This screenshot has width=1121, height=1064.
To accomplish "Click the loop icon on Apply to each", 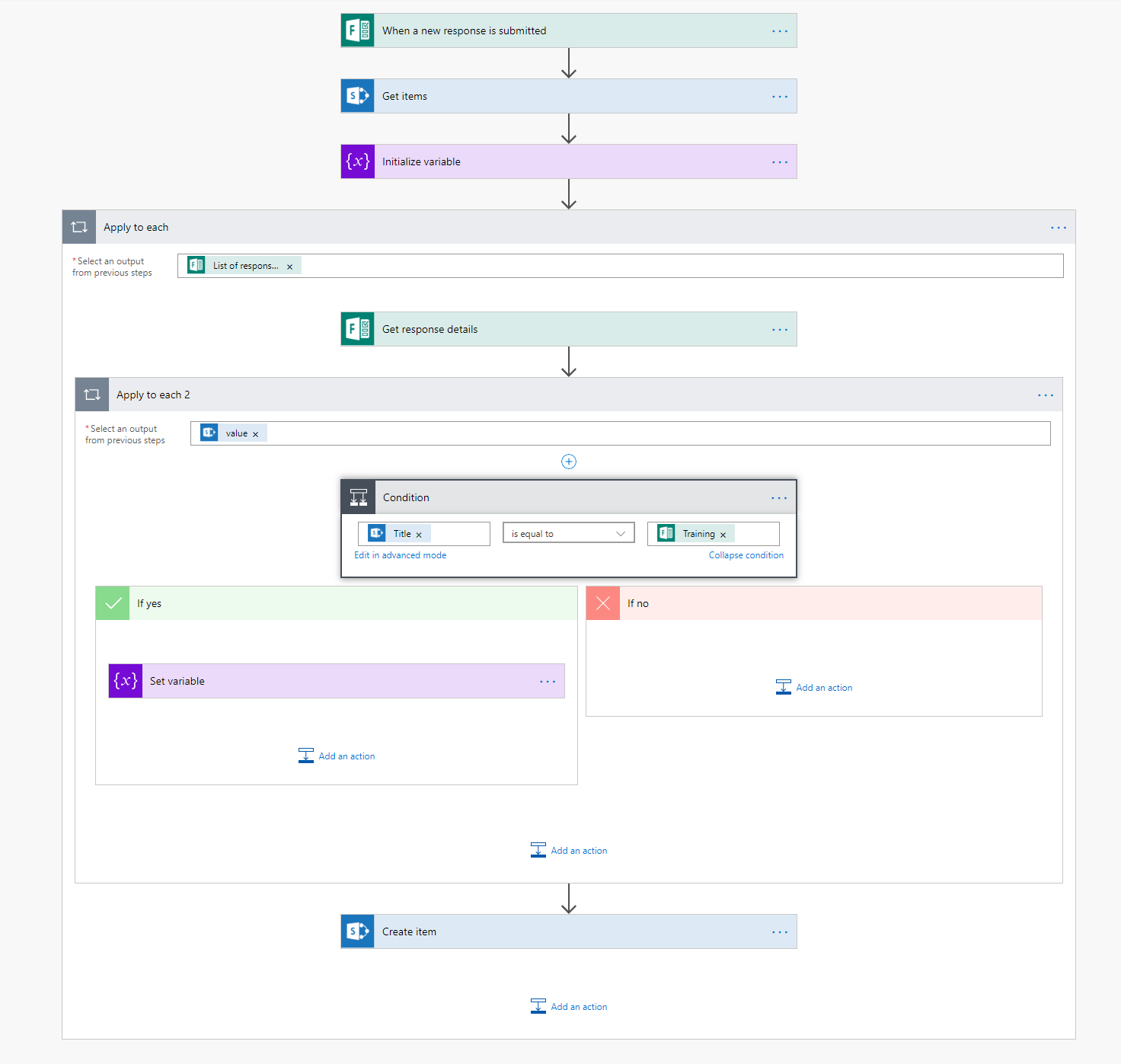I will click(x=79, y=227).
